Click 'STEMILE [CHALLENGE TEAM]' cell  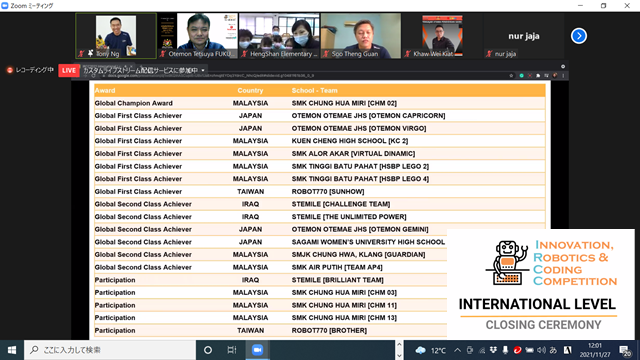(x=341, y=204)
